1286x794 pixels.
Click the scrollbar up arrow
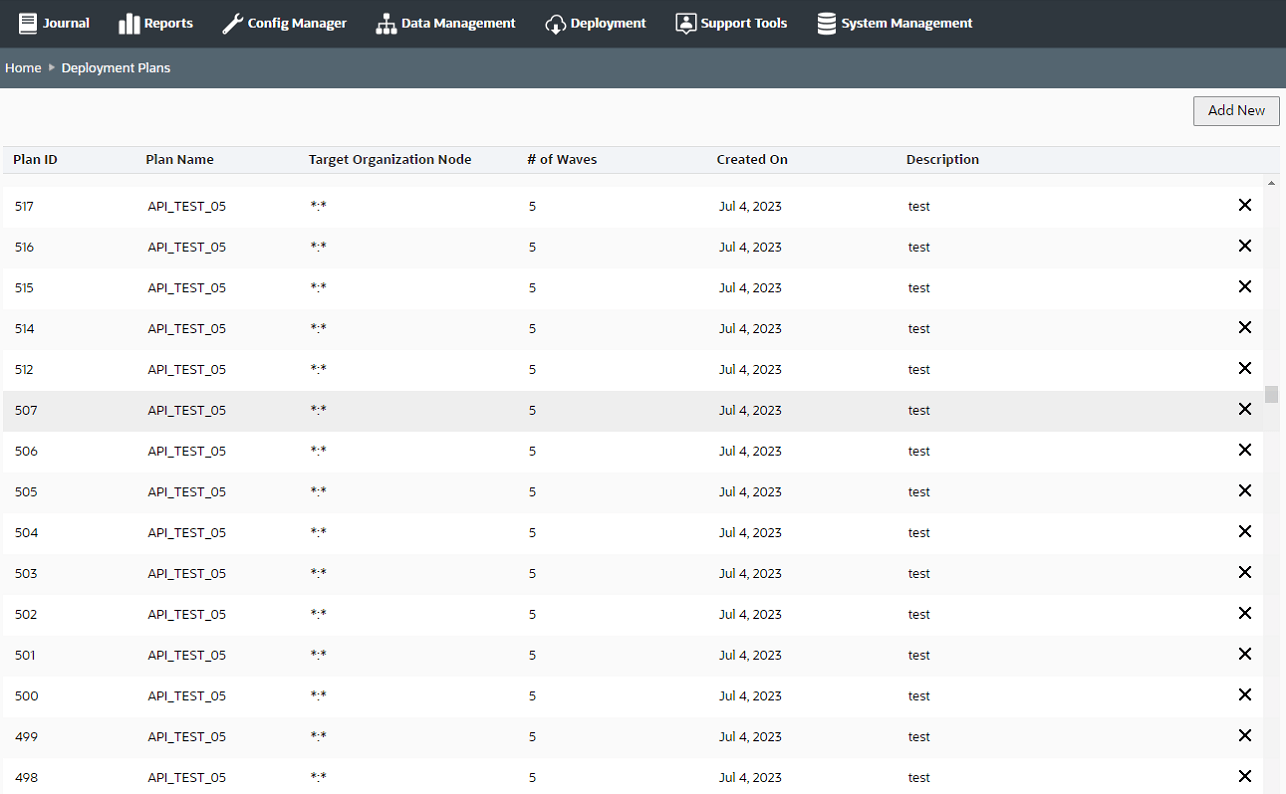coord(1271,184)
